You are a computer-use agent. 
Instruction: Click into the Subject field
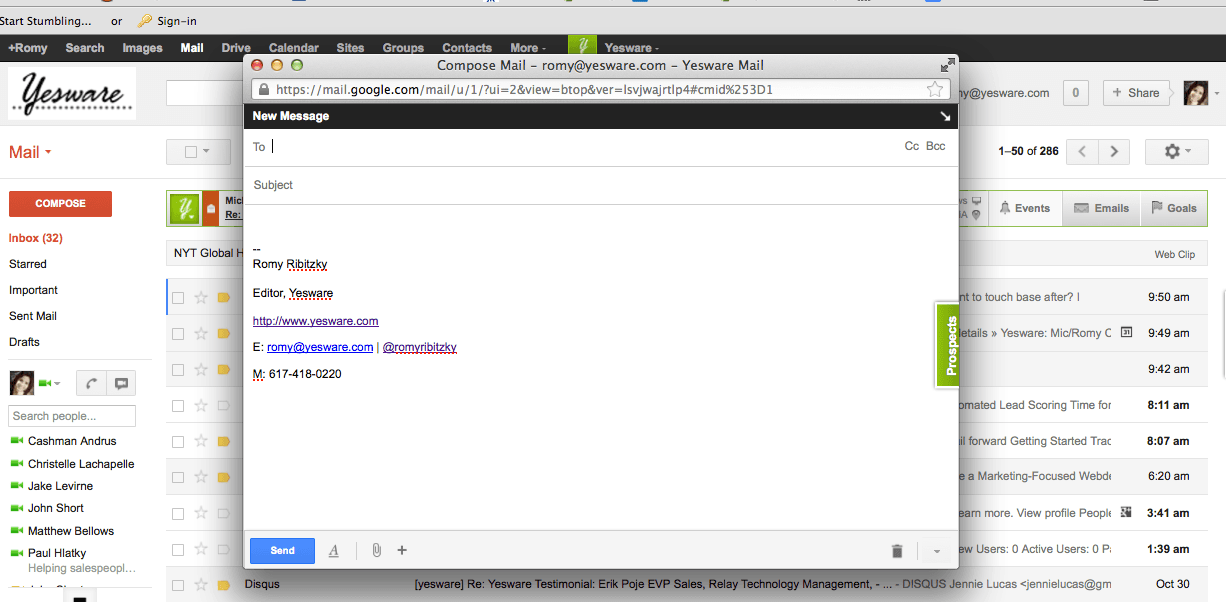[x=600, y=185]
